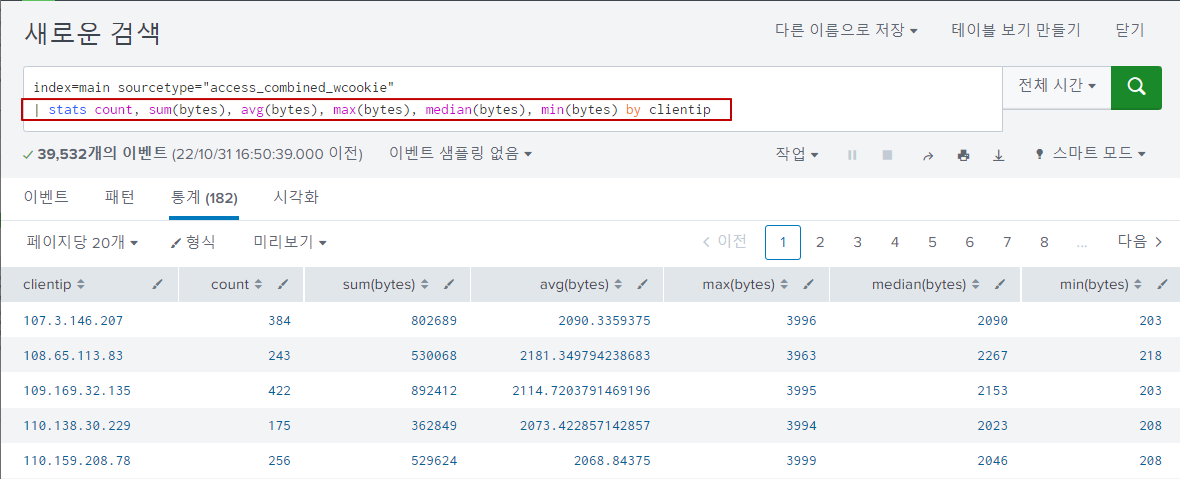
Task: Edit clientip column with pencil icon
Action: 157,284
